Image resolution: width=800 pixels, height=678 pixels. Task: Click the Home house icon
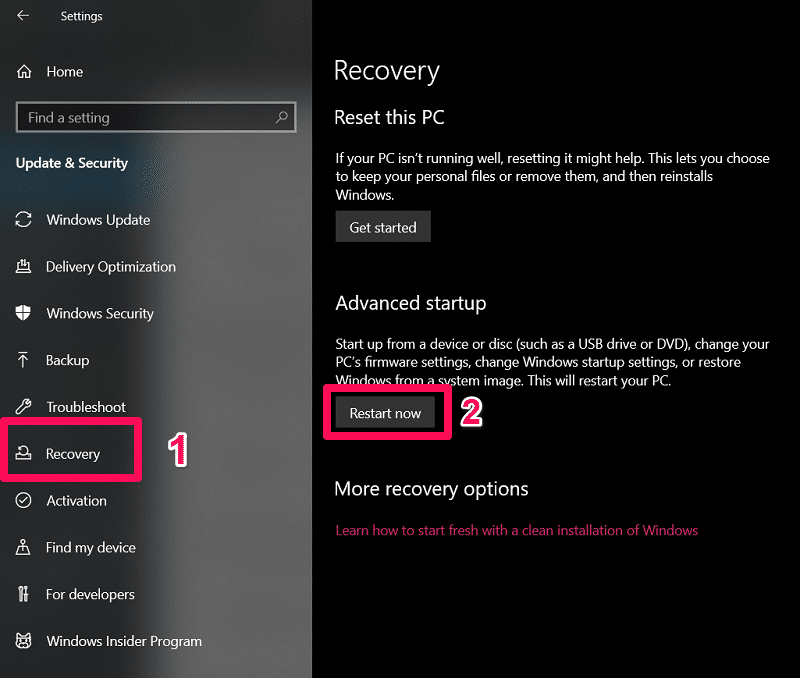tap(24, 71)
